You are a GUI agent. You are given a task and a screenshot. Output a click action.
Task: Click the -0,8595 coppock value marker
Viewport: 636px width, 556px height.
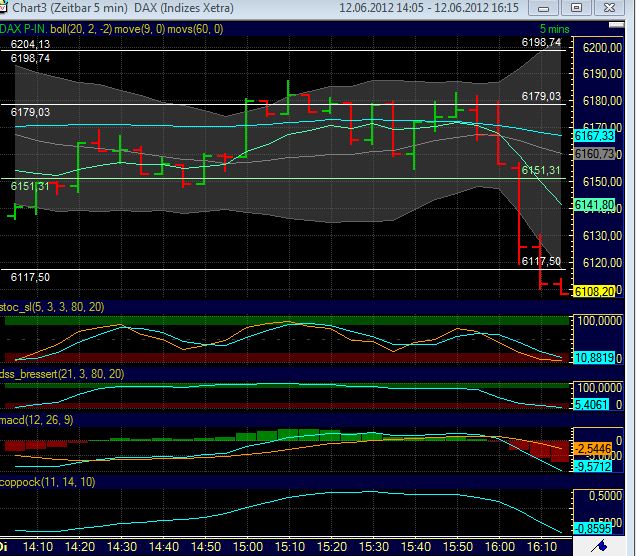click(x=593, y=528)
